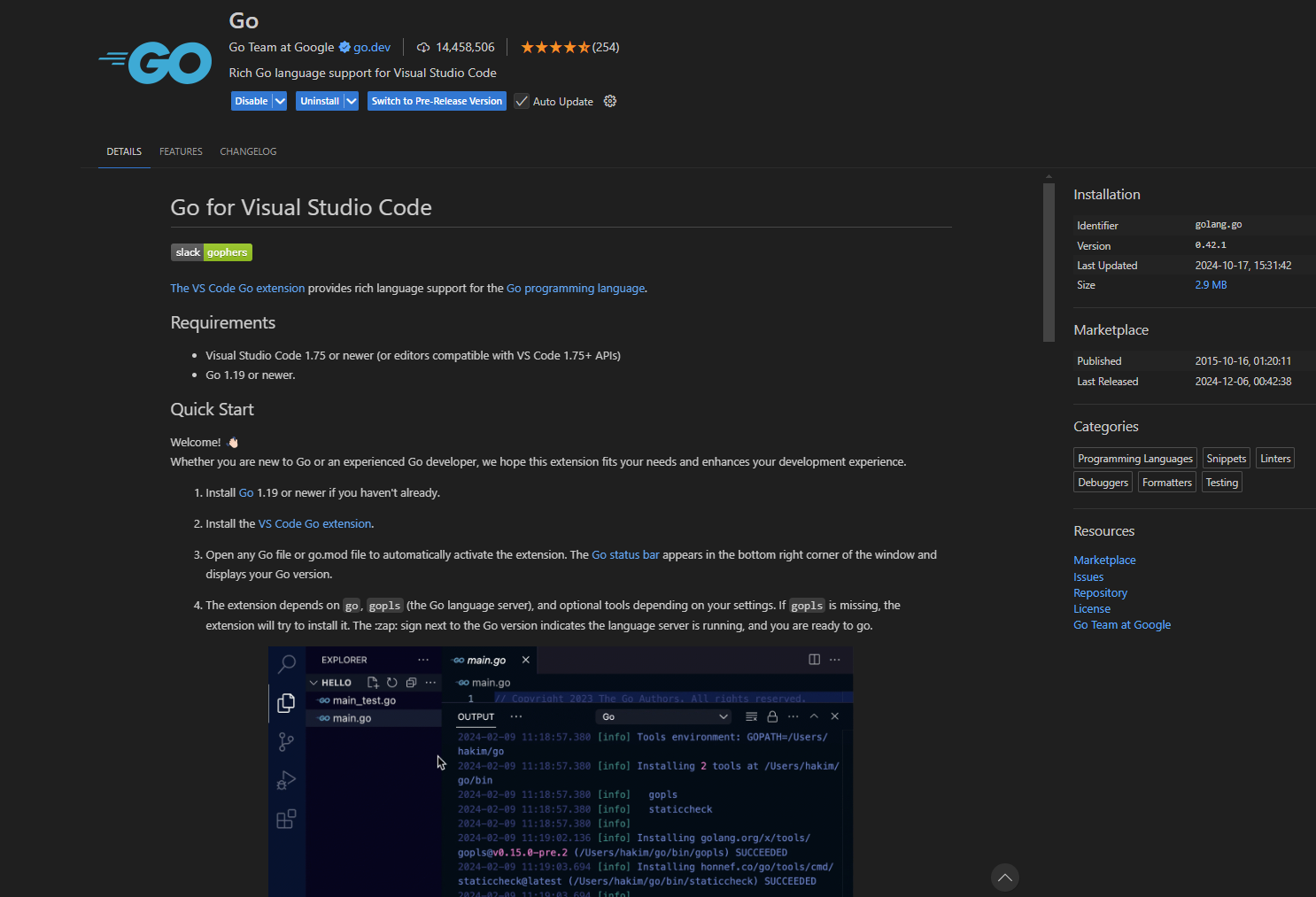Click the version value 0.42.1
Viewport: 1316px width, 897px height.
[1211, 245]
